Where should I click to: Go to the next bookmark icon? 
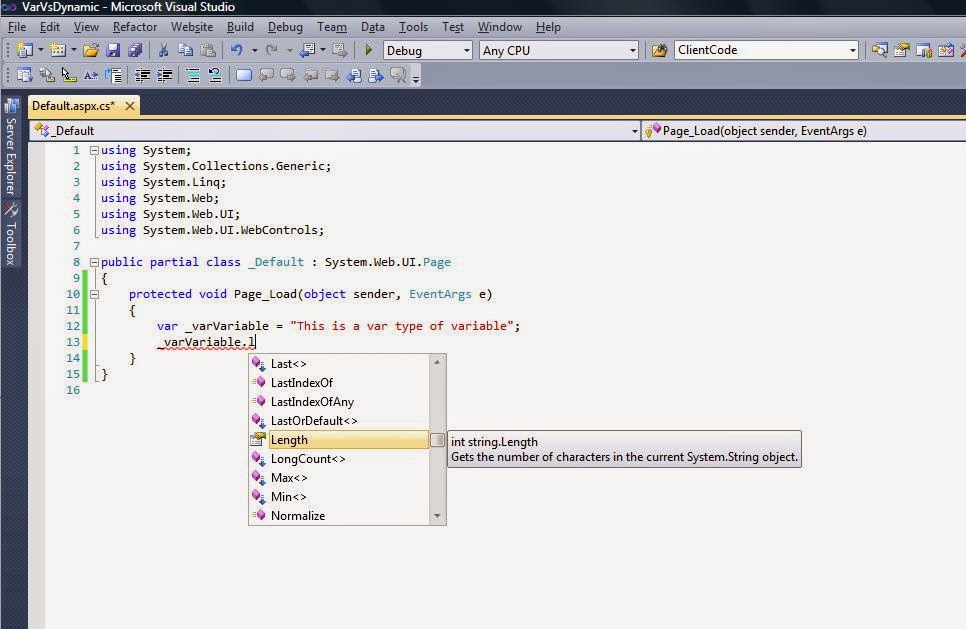(x=288, y=75)
